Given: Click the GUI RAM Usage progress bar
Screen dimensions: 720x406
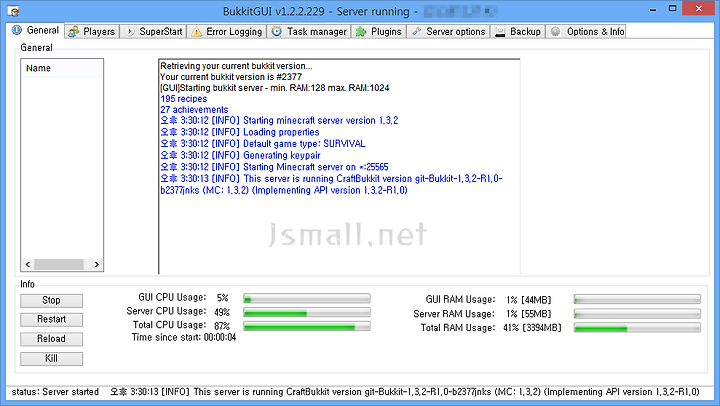Looking at the screenshot, I should click(637, 300).
